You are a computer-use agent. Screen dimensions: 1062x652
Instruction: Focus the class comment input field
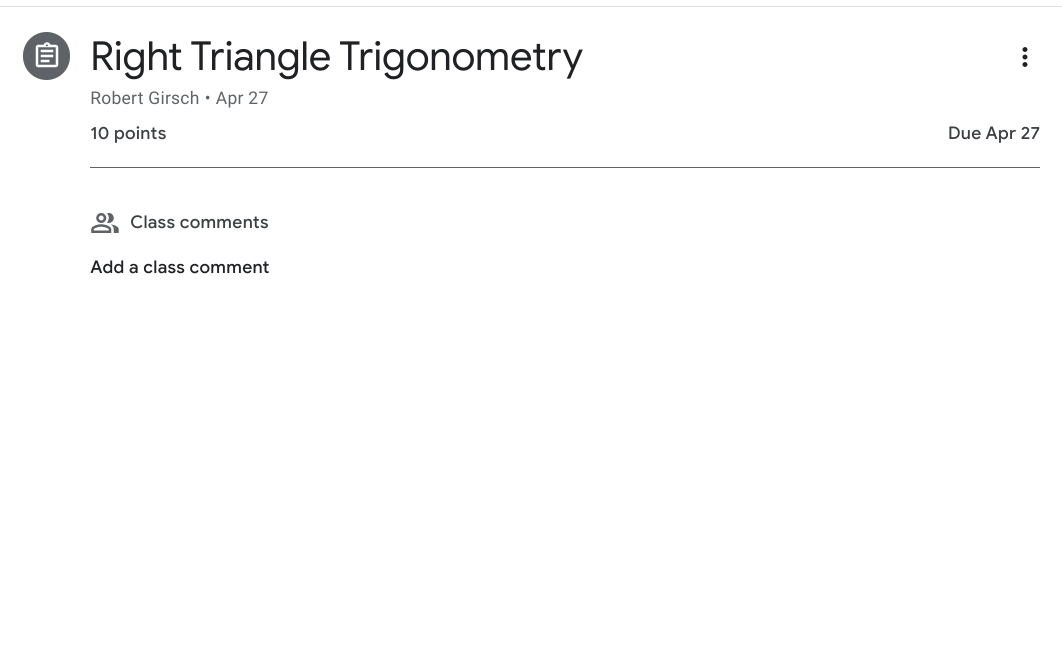point(180,267)
